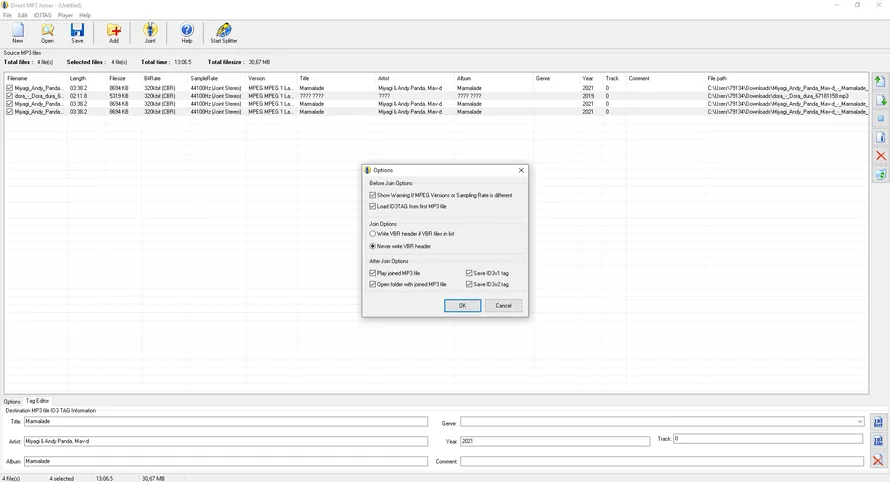Switch to the Tag Editor tab

tap(37, 401)
